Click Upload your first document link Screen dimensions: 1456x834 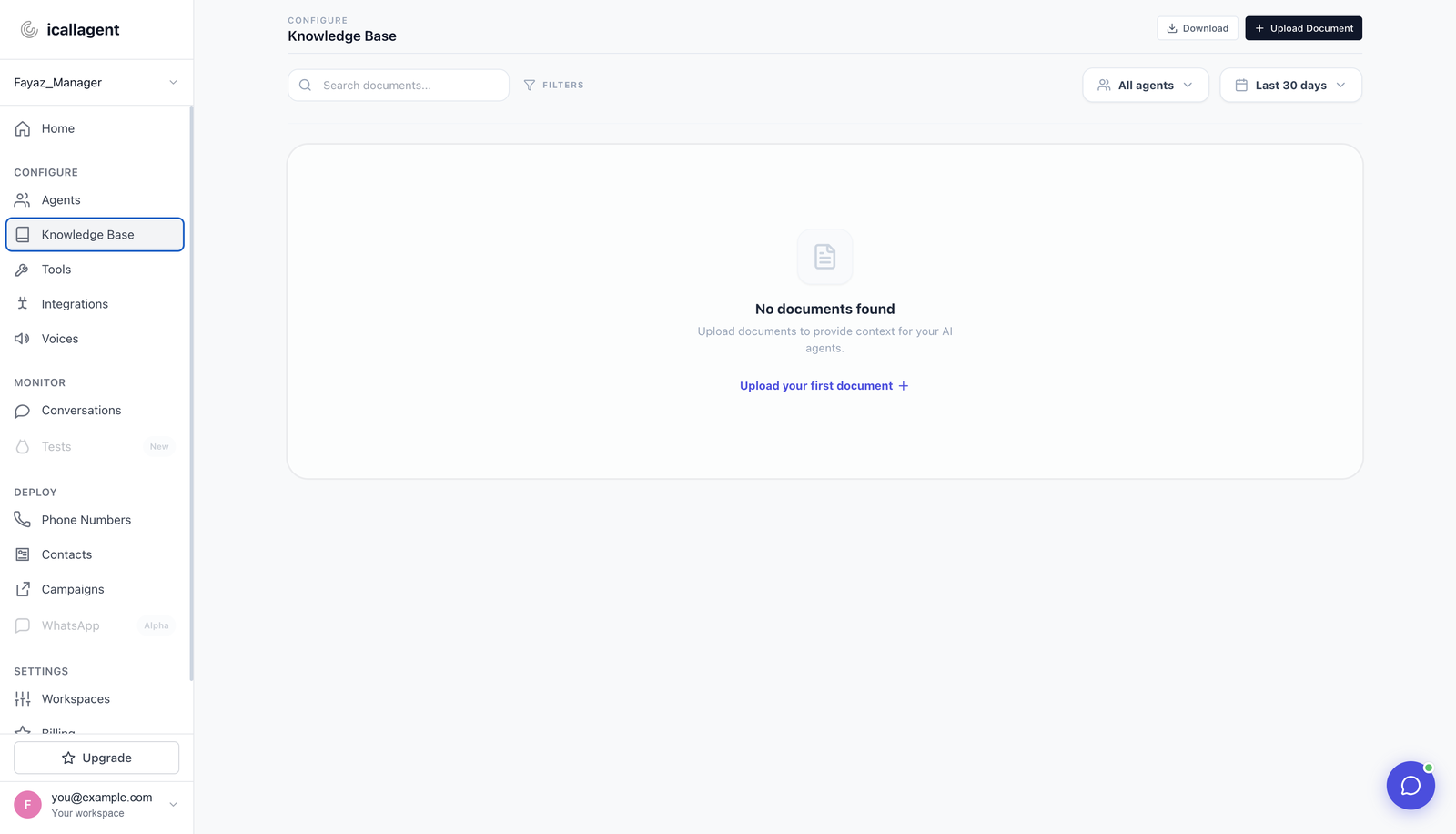pyautogui.click(x=824, y=386)
